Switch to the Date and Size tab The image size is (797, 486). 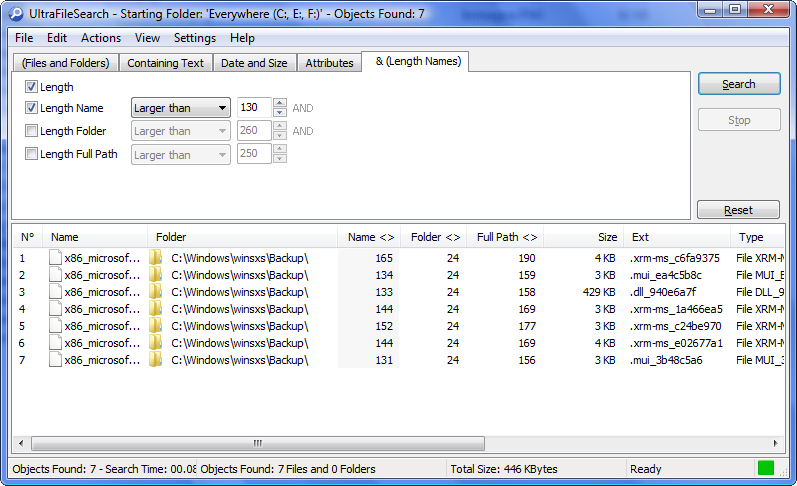[254, 63]
